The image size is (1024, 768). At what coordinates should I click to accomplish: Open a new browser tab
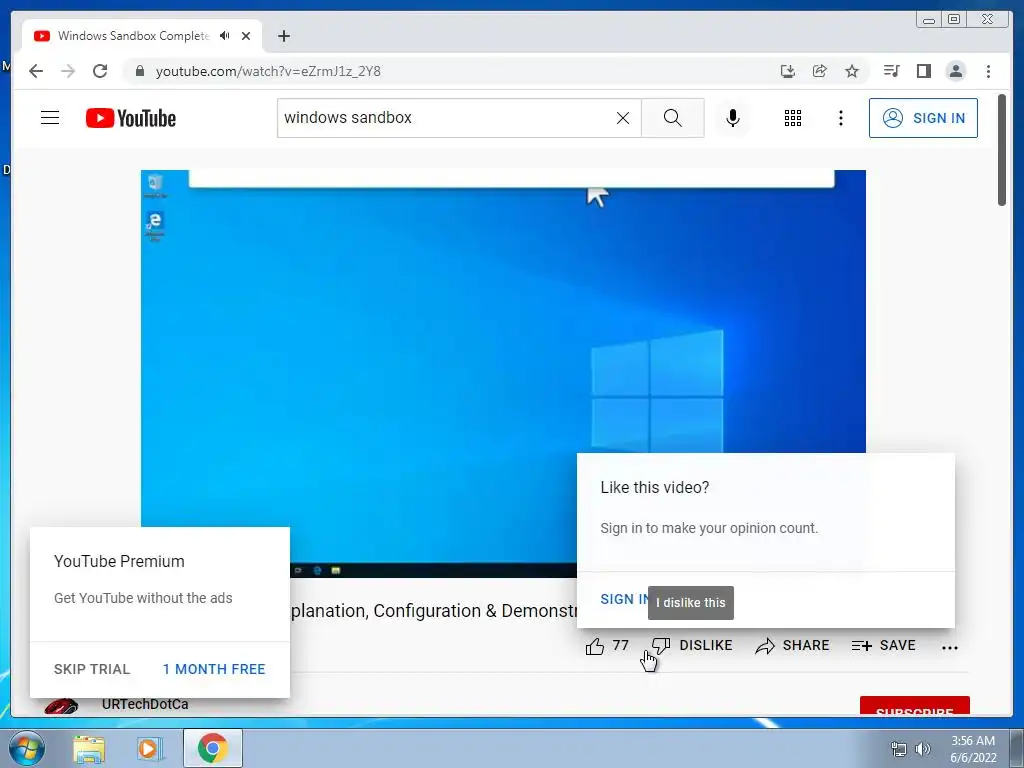pos(283,36)
